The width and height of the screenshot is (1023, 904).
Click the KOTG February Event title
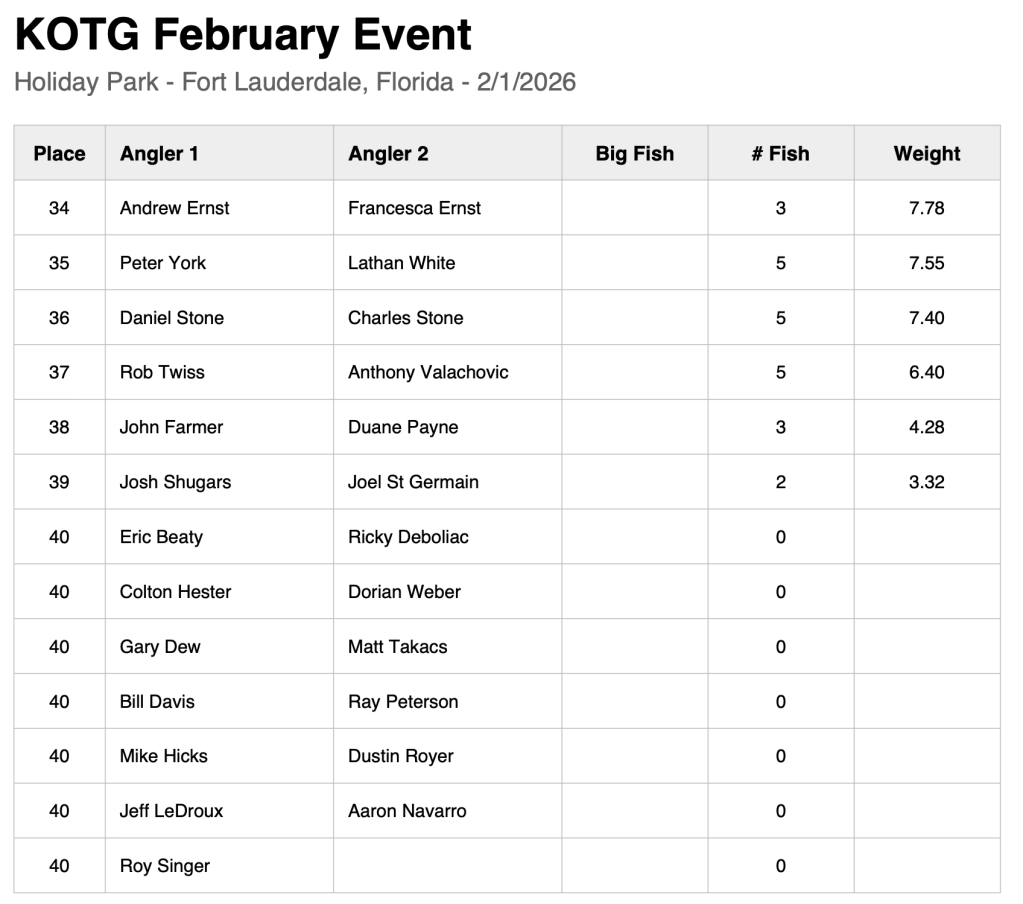pyautogui.click(x=243, y=35)
